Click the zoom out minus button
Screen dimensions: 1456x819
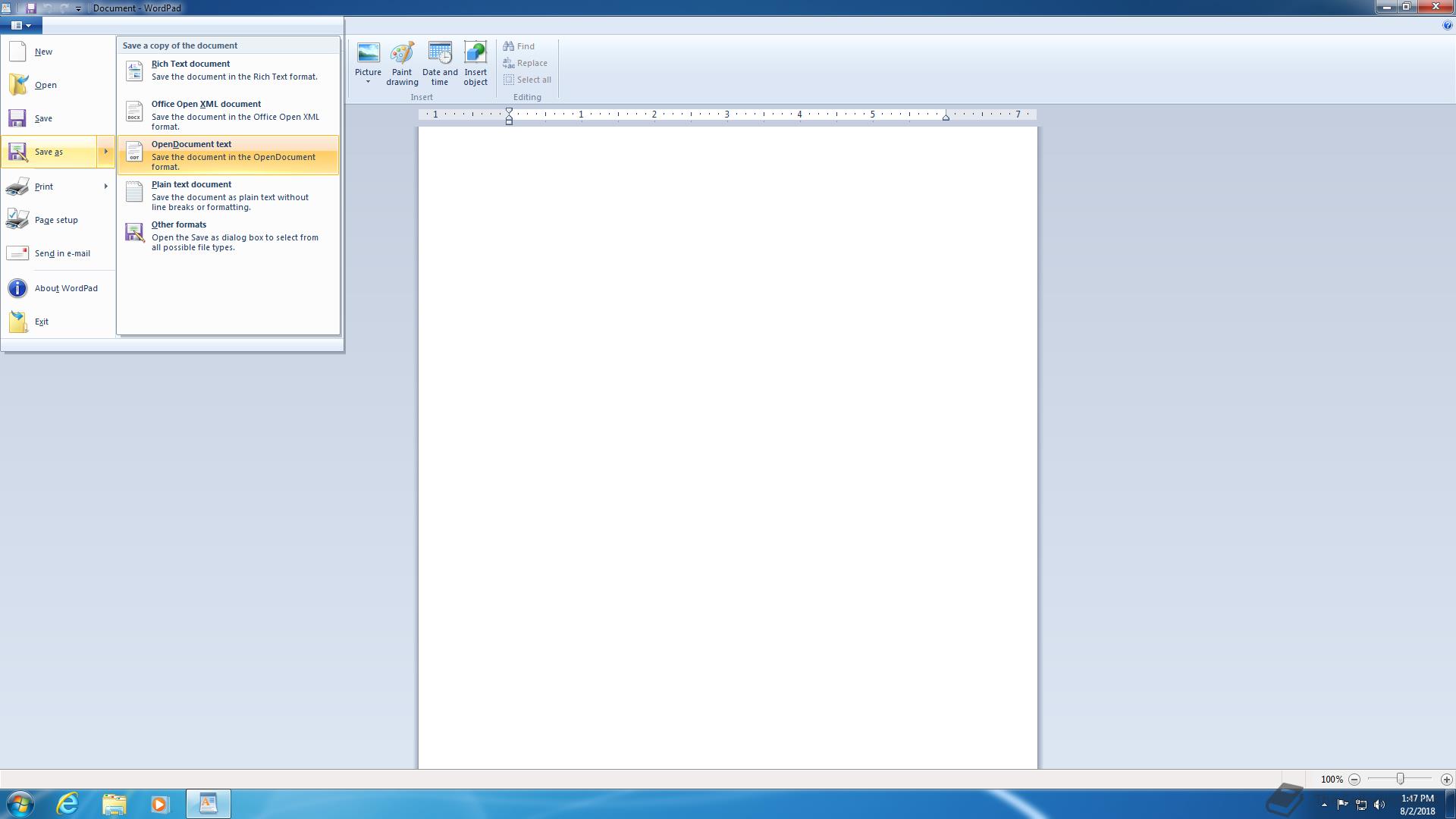(1354, 779)
